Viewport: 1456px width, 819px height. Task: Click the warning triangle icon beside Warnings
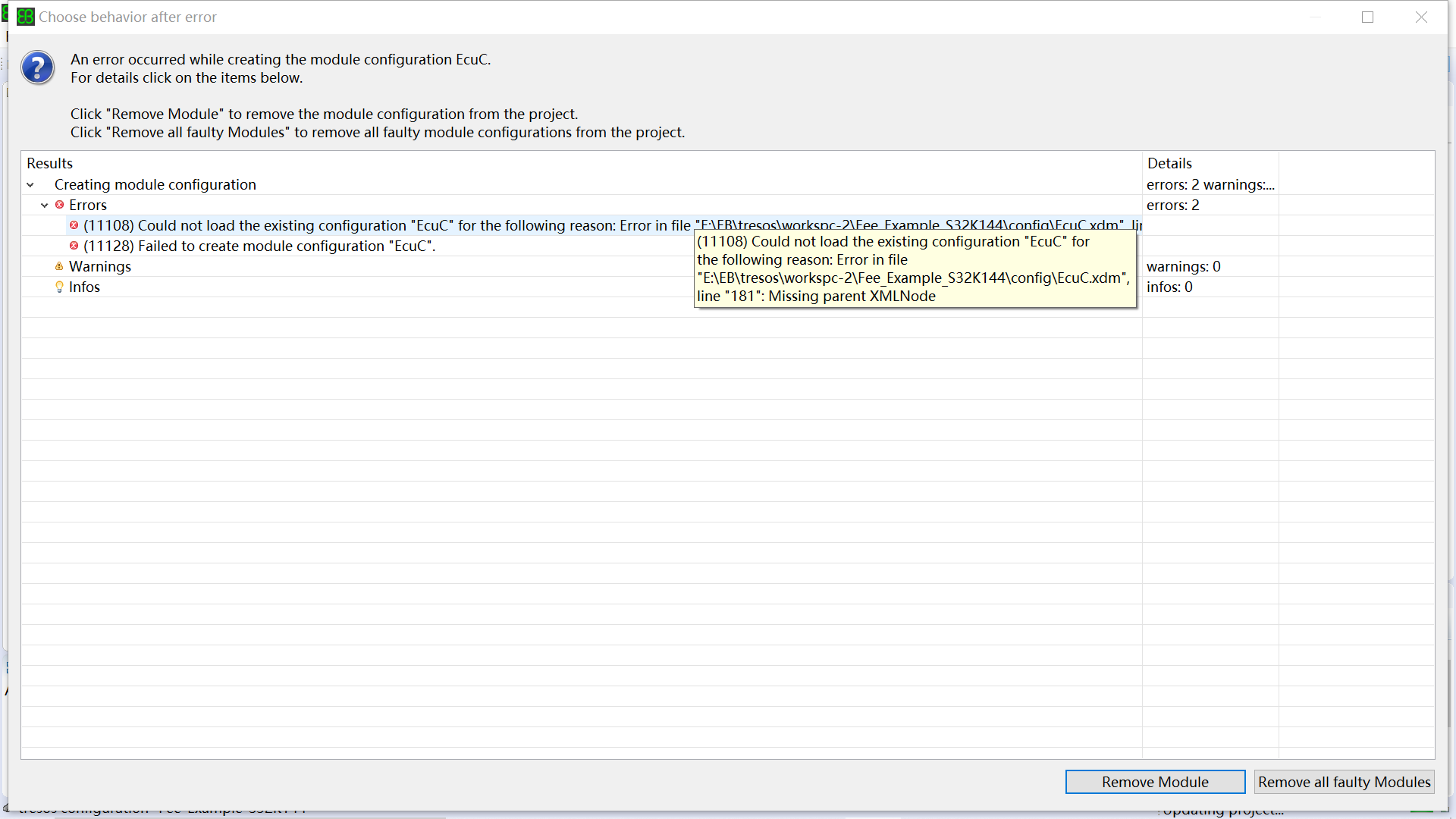click(x=59, y=266)
